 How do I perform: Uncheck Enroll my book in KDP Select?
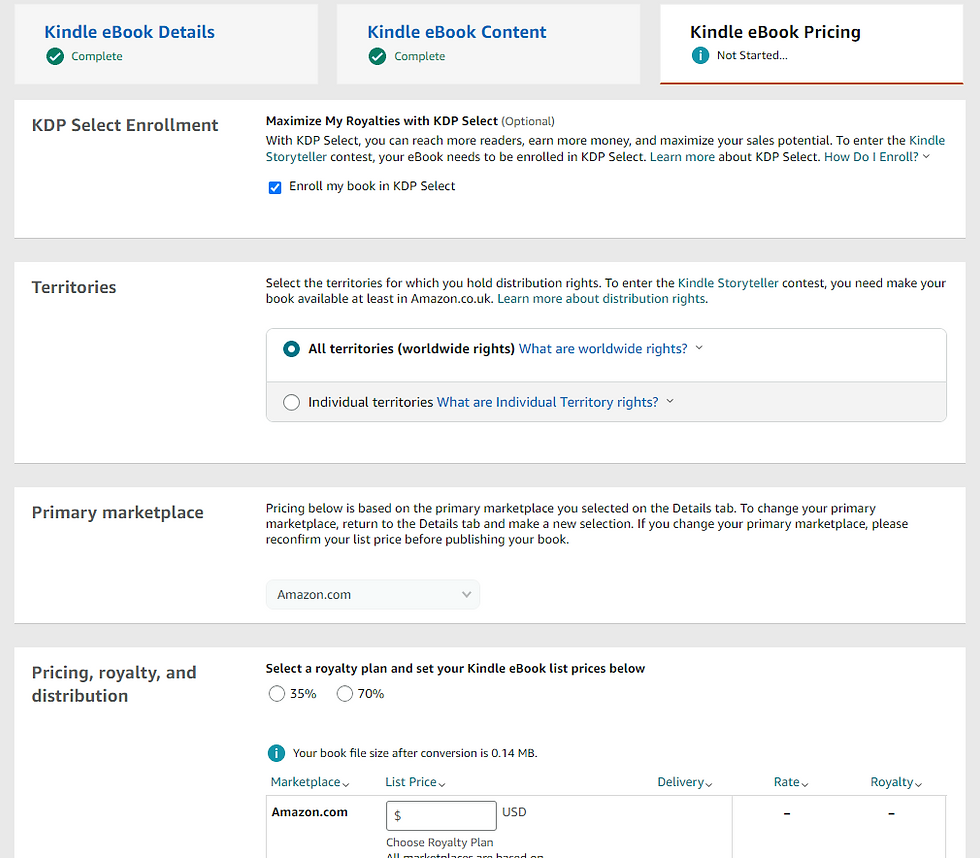(275, 187)
